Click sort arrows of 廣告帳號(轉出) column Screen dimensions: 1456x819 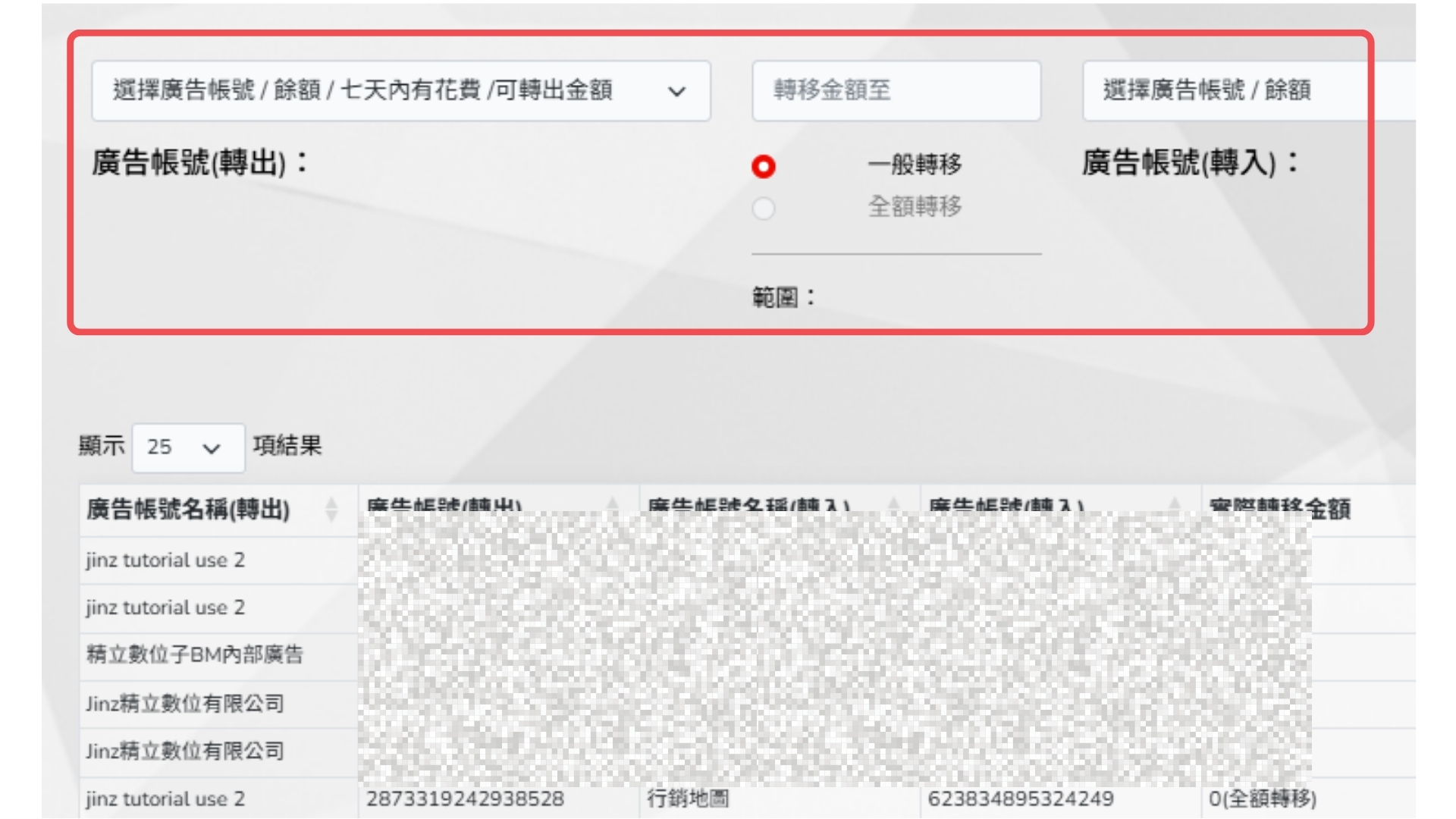[x=613, y=504]
